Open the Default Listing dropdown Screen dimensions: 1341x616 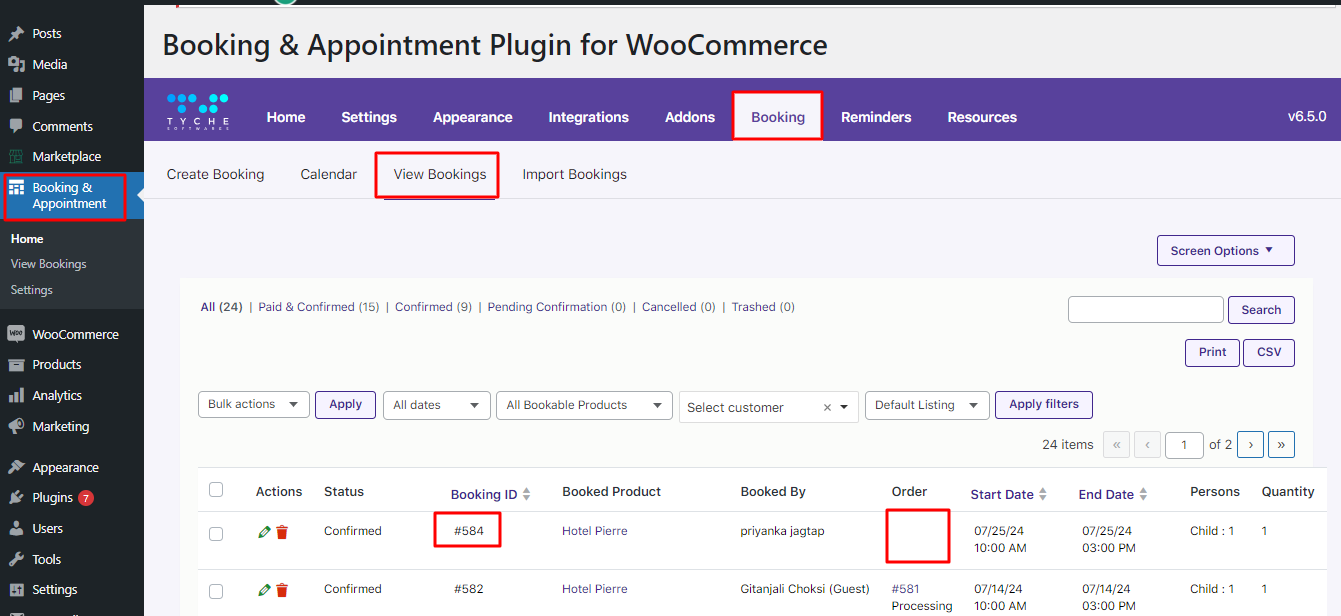coord(927,405)
